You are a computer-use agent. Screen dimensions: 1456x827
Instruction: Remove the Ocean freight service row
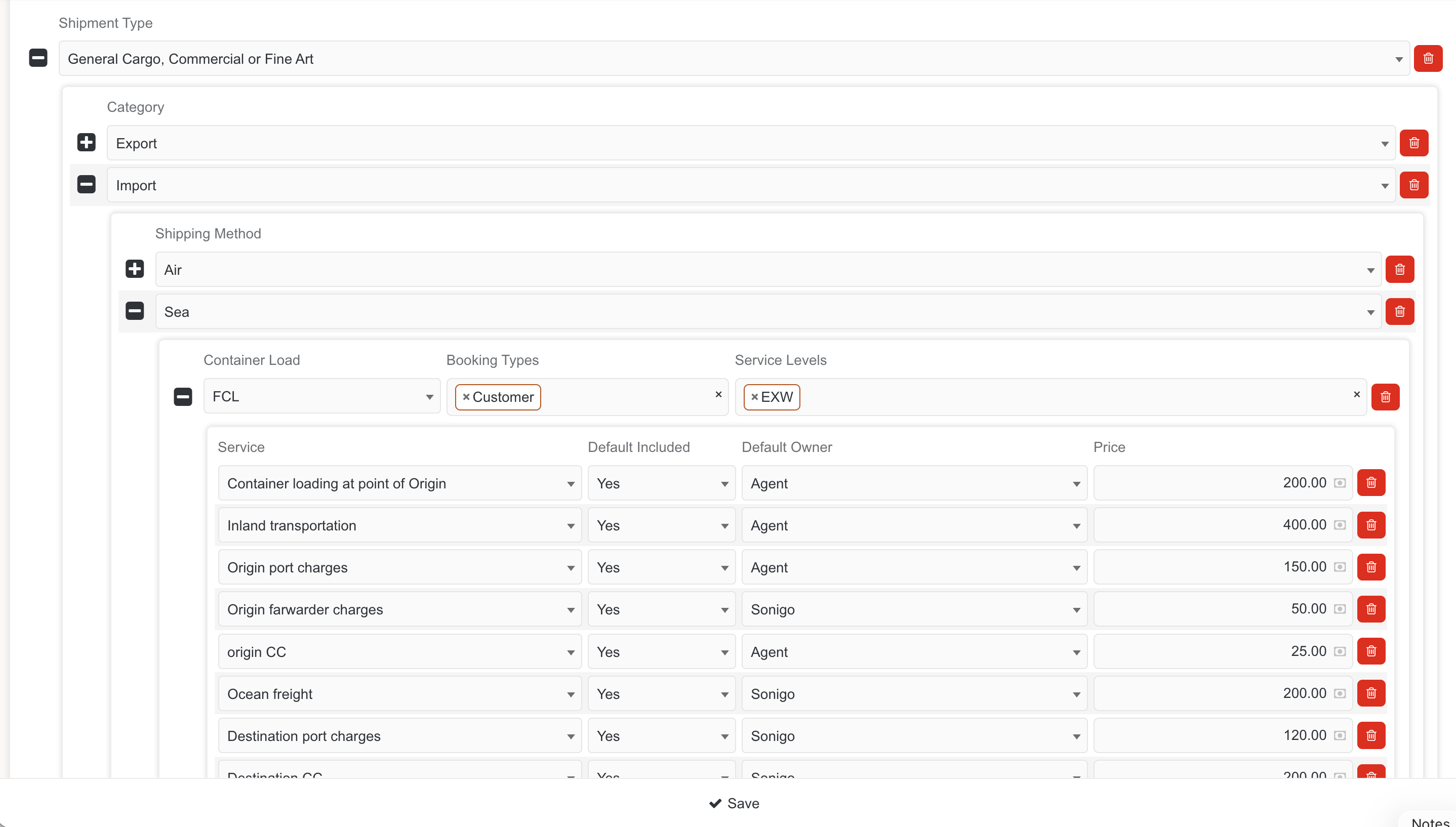coord(1371,693)
